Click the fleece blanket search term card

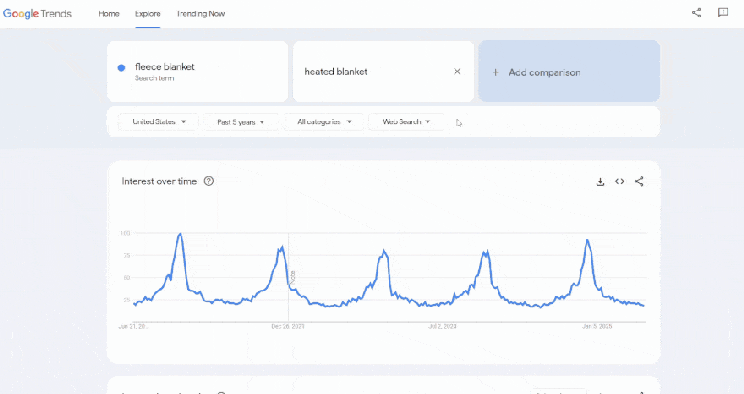(x=197, y=71)
